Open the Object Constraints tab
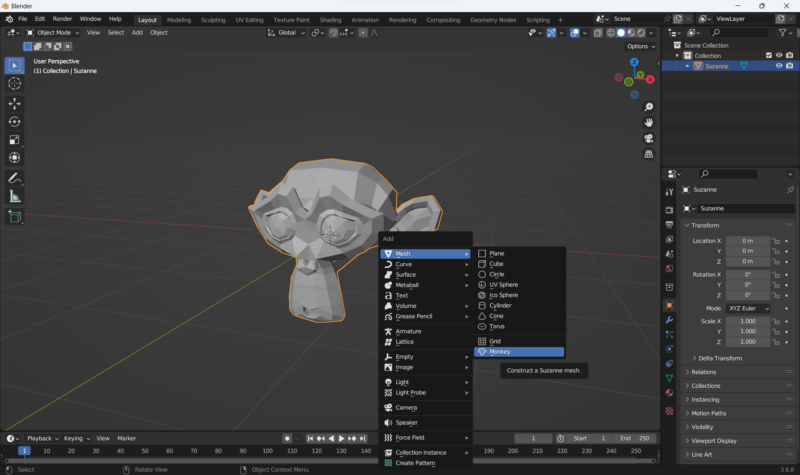Image resolution: width=800 pixels, height=475 pixels. point(669,364)
